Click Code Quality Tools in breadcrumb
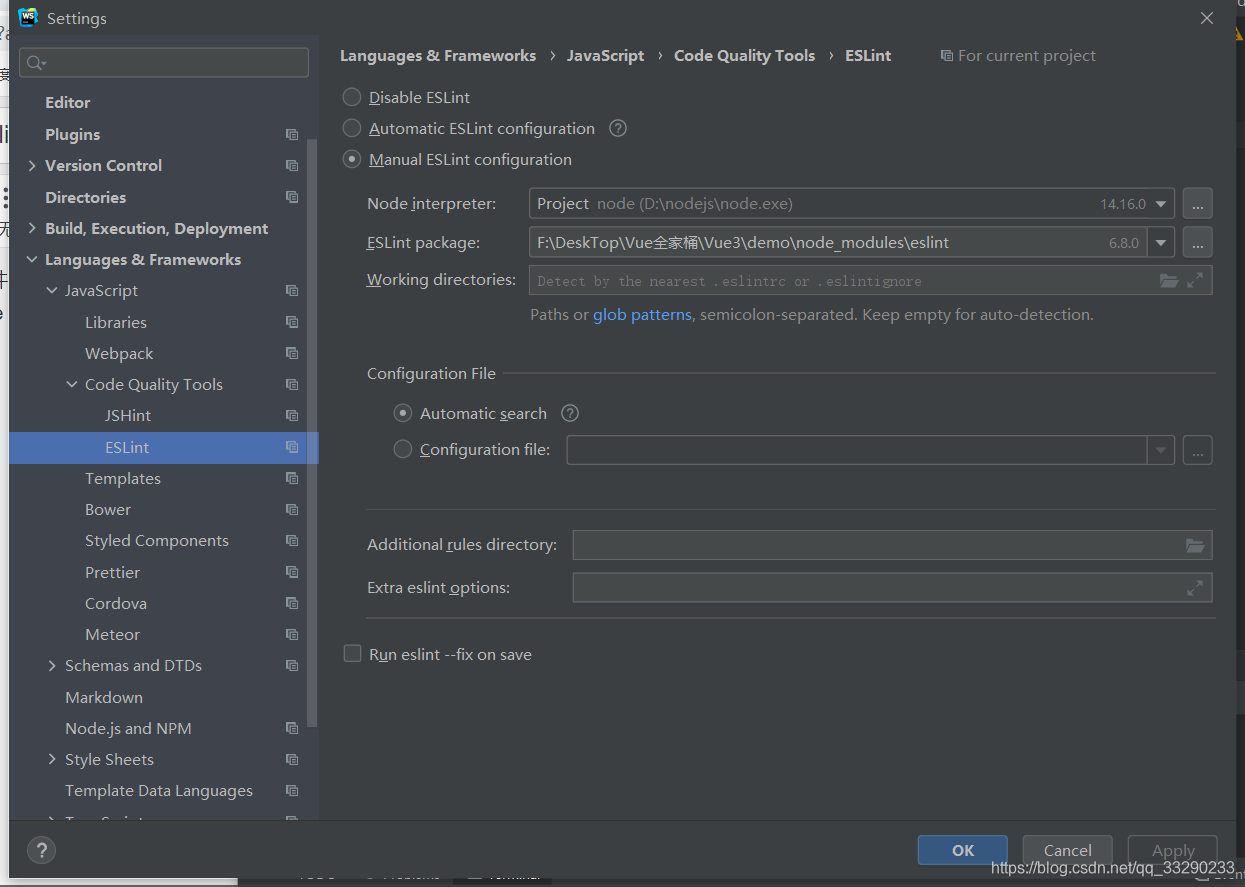 (744, 56)
